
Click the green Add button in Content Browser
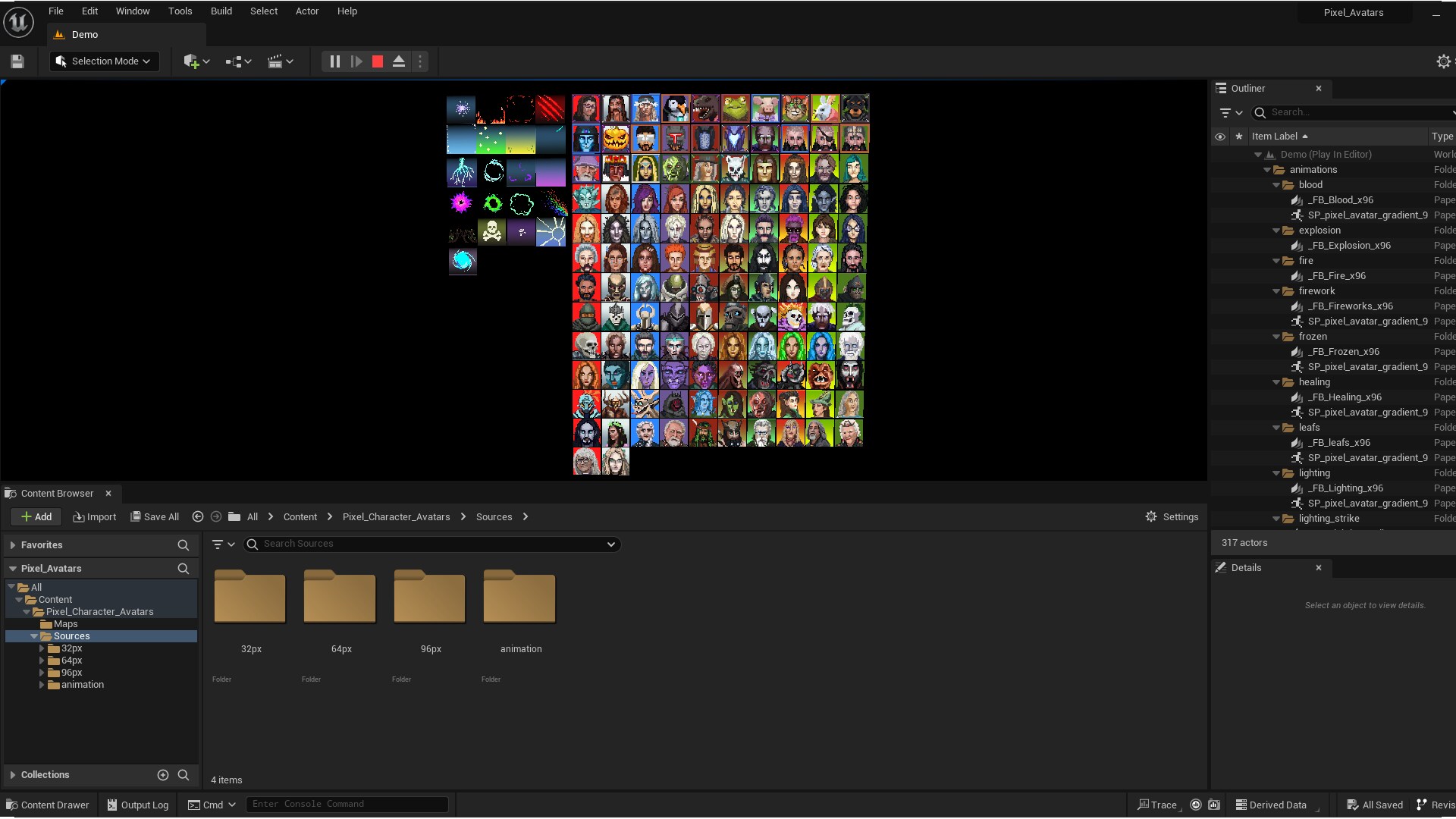click(35, 516)
